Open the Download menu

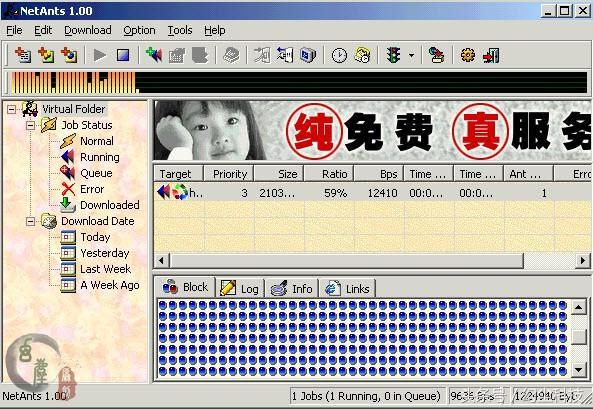[88, 30]
